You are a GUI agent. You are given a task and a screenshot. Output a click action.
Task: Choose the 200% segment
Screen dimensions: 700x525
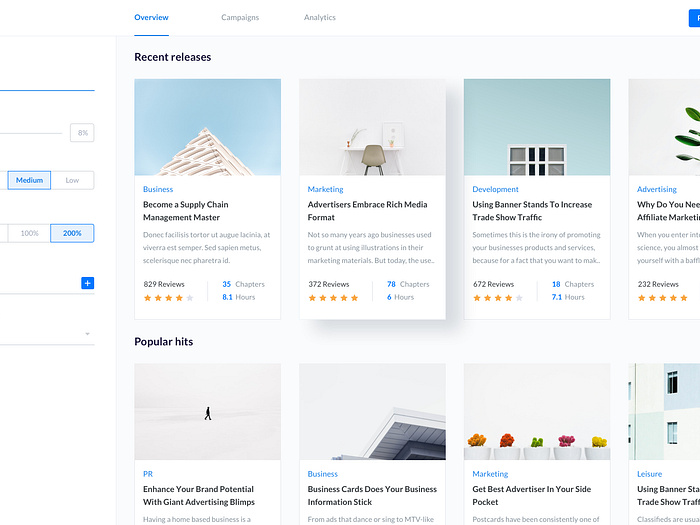pyautogui.click(x=72, y=233)
